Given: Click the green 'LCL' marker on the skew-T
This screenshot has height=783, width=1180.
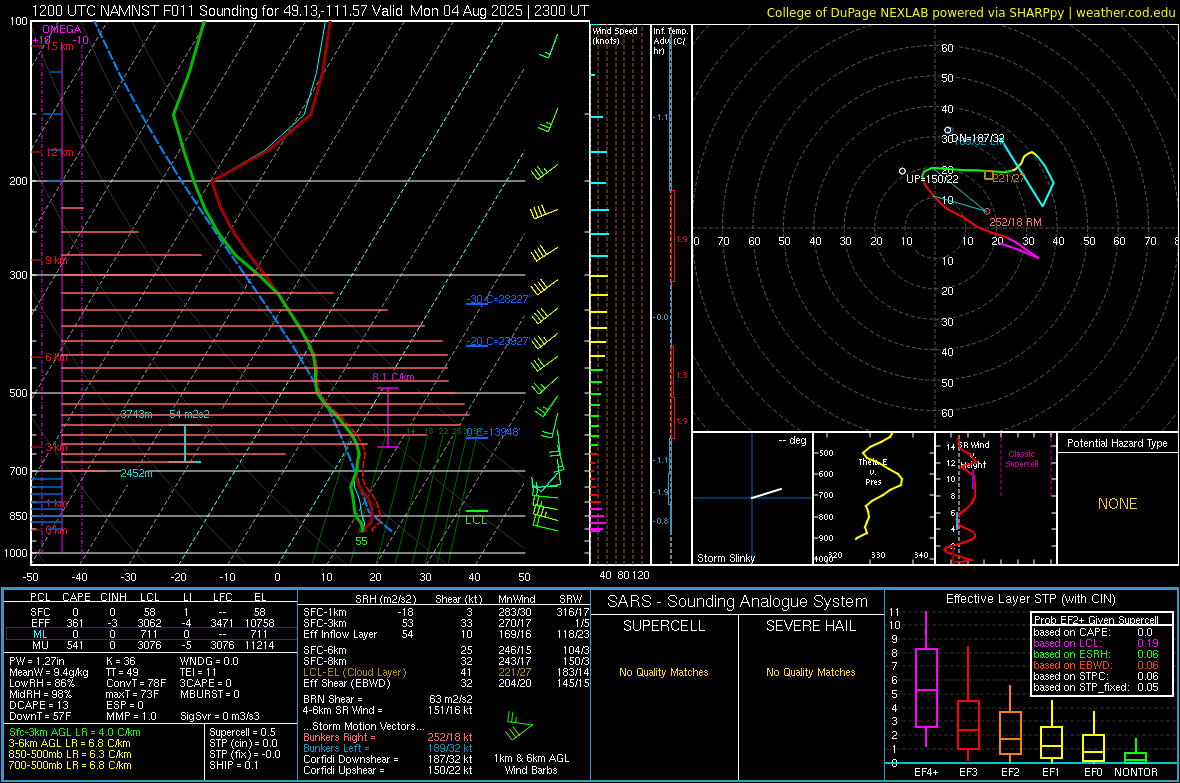Looking at the screenshot, I should pos(476,519).
